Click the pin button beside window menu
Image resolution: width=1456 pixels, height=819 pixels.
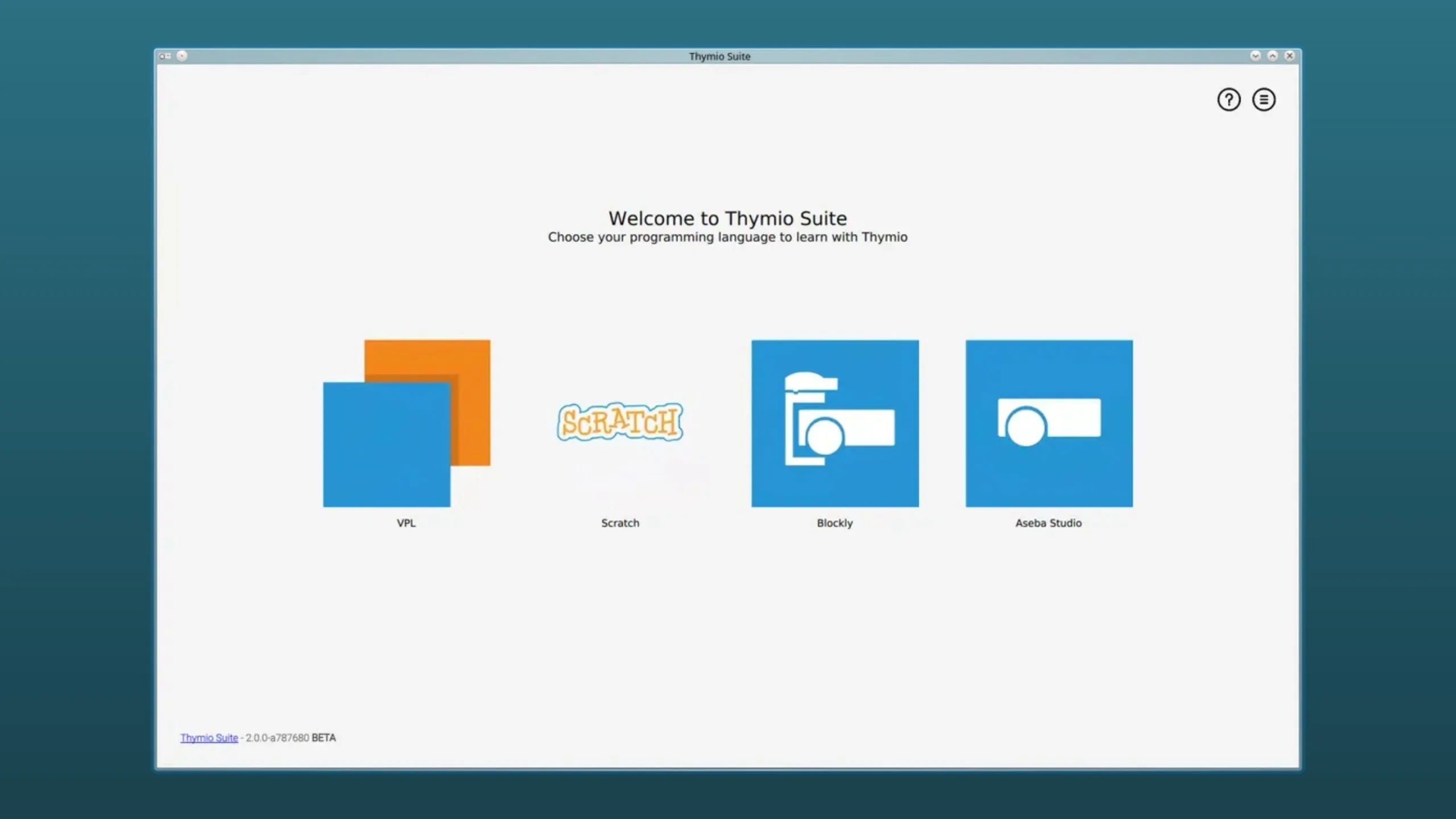tap(182, 56)
